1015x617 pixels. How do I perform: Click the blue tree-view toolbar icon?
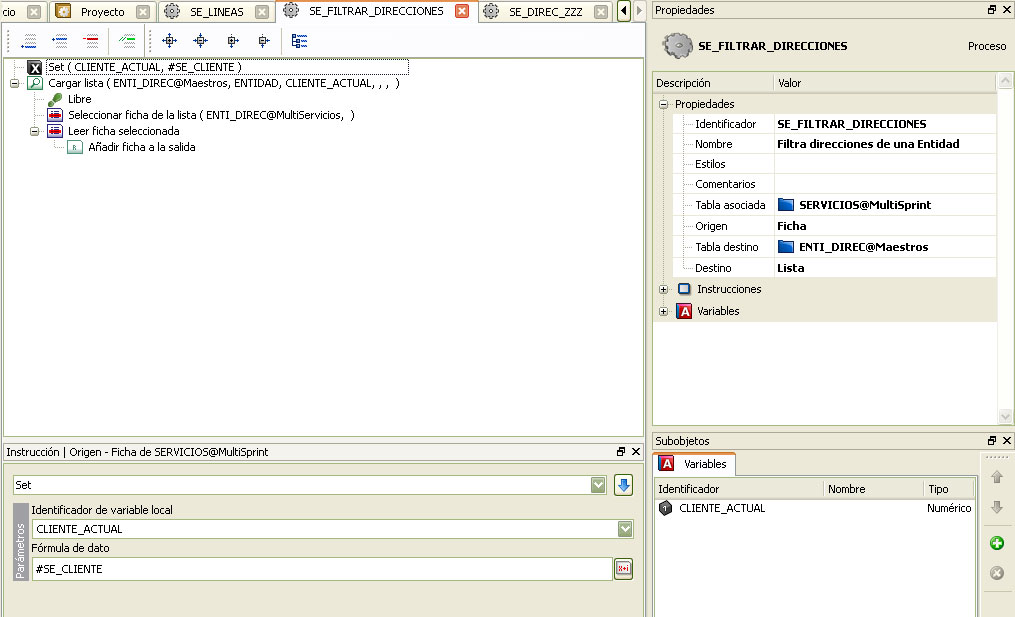pyautogui.click(x=299, y=41)
